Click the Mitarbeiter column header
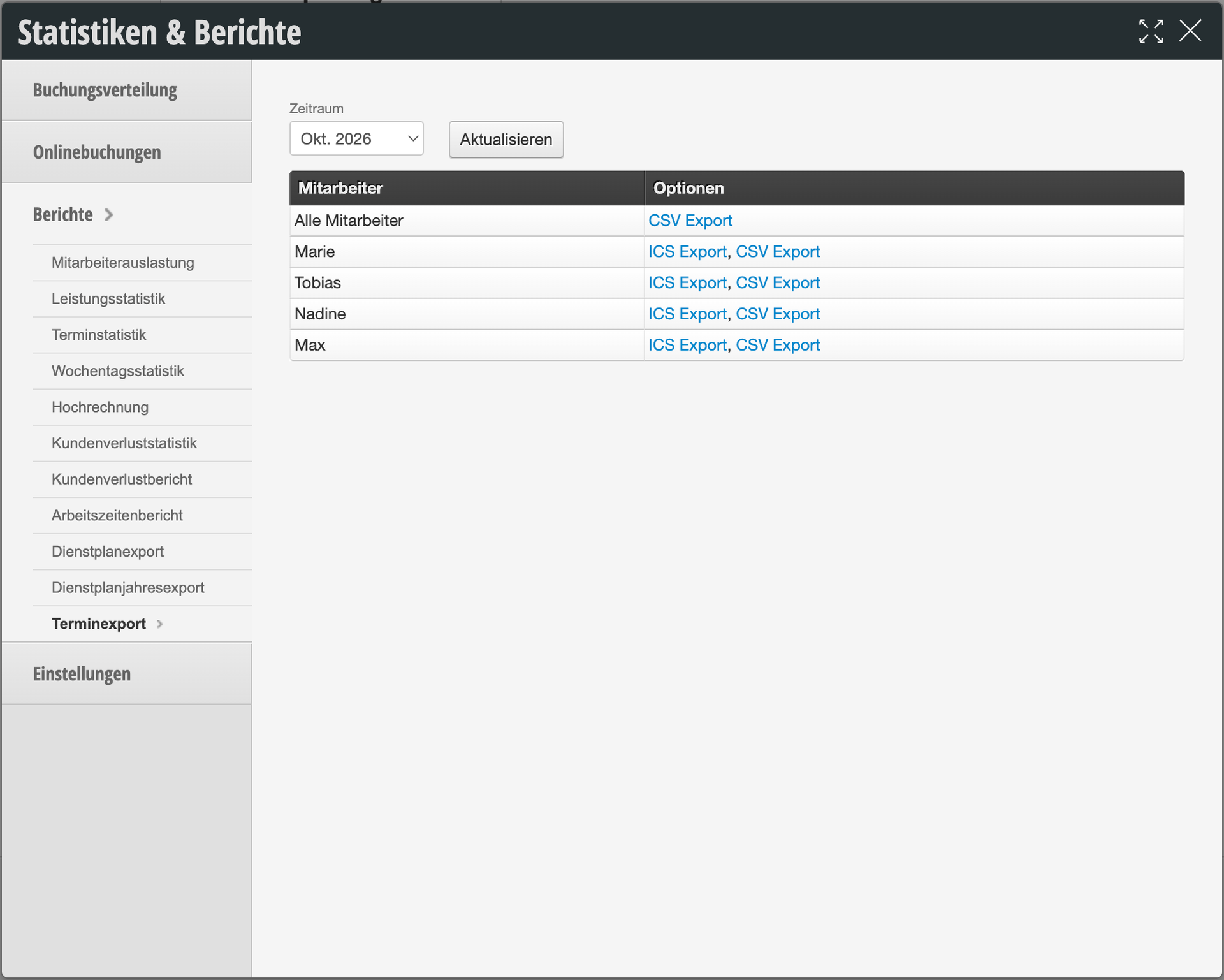This screenshot has width=1224, height=980. tap(340, 188)
